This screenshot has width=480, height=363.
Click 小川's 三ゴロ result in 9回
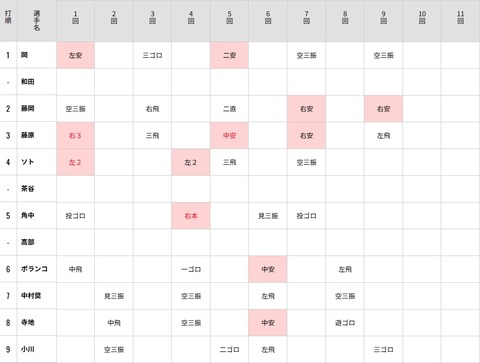(x=383, y=349)
